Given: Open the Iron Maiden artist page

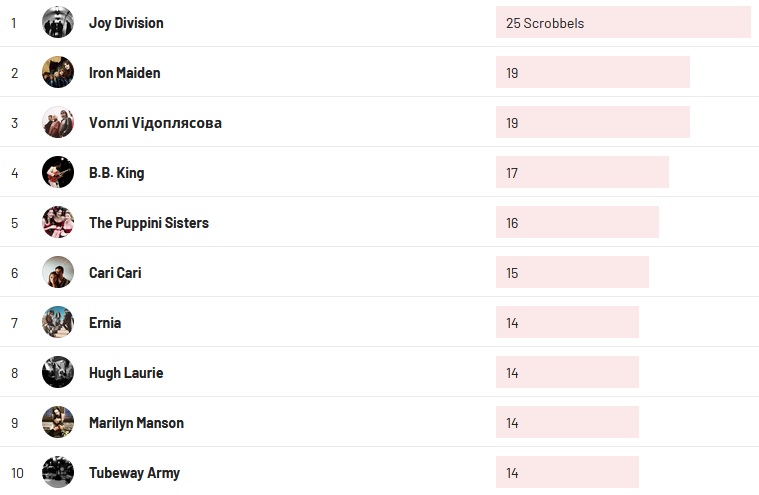Looking at the screenshot, I should click(x=124, y=72).
